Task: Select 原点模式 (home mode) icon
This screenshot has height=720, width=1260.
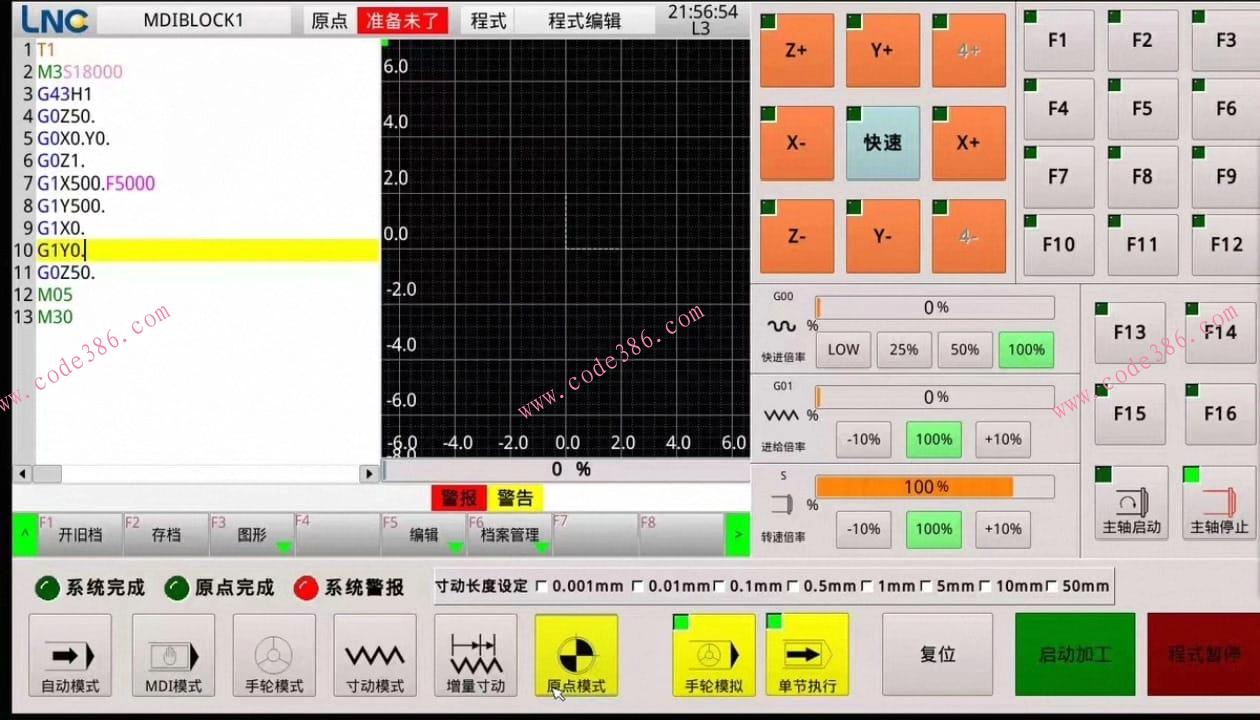Action: coord(575,655)
